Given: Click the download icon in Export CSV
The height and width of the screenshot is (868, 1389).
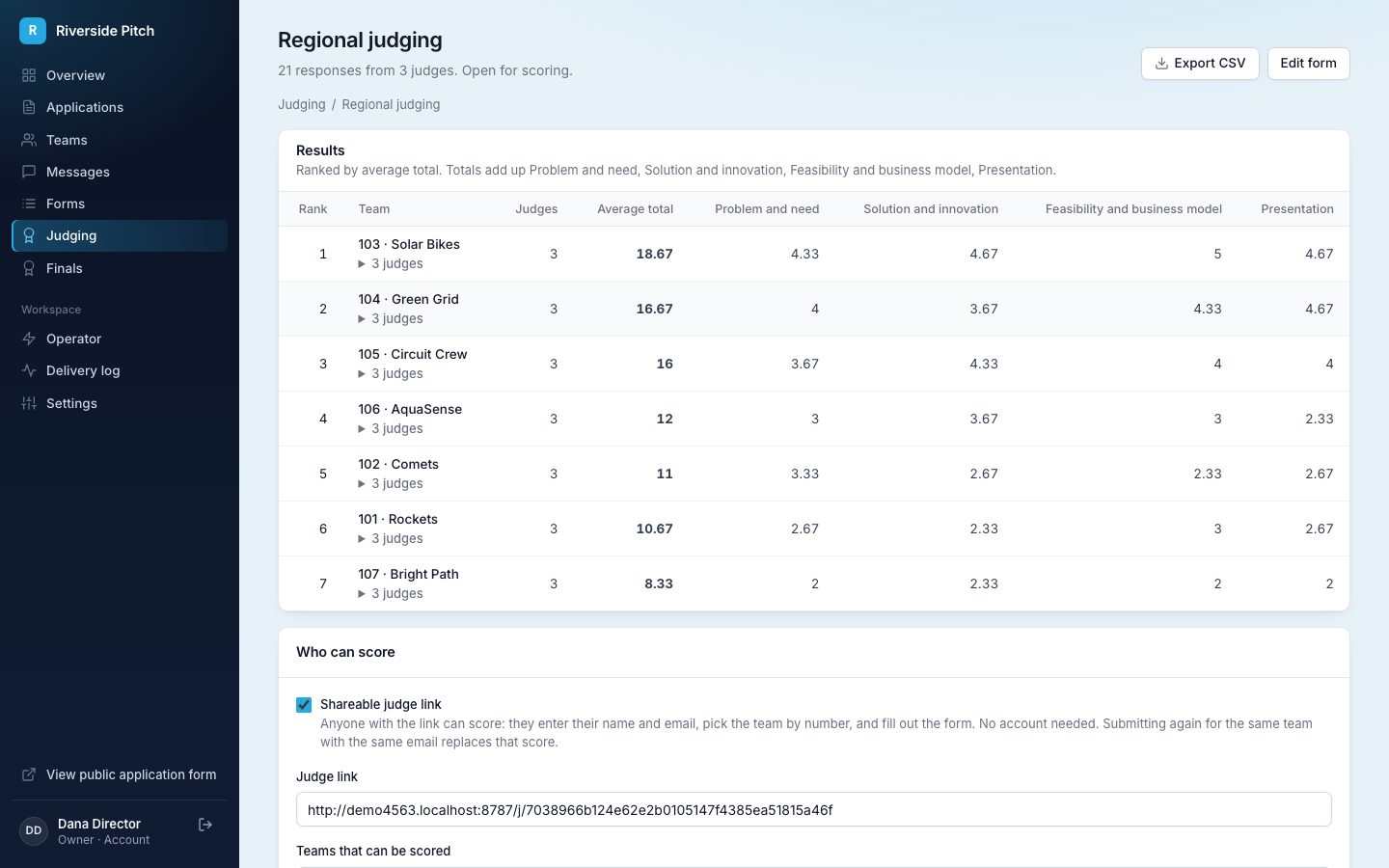Looking at the screenshot, I should coord(1161,64).
